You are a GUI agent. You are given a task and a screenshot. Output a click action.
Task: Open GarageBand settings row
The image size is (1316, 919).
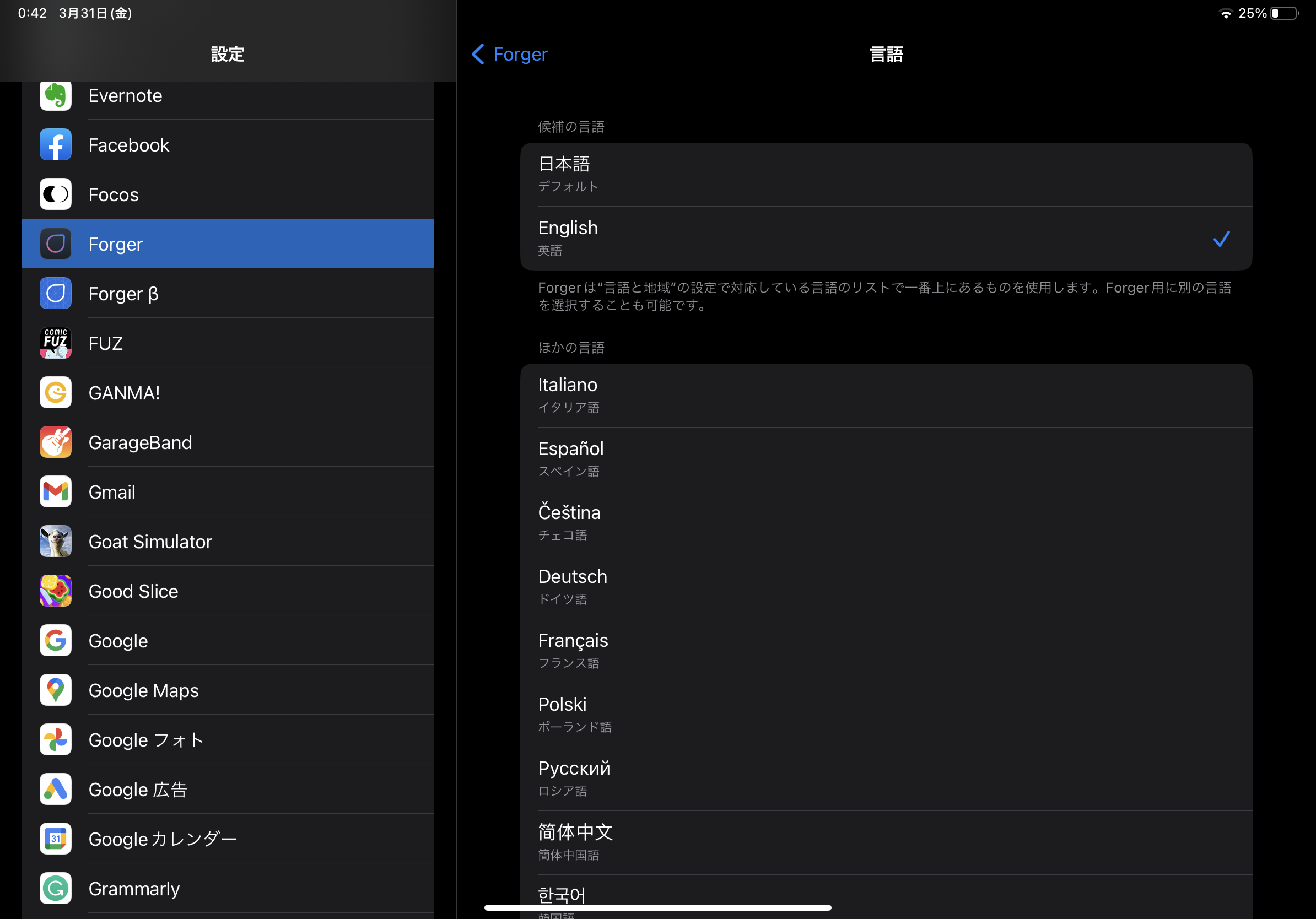pos(228,442)
